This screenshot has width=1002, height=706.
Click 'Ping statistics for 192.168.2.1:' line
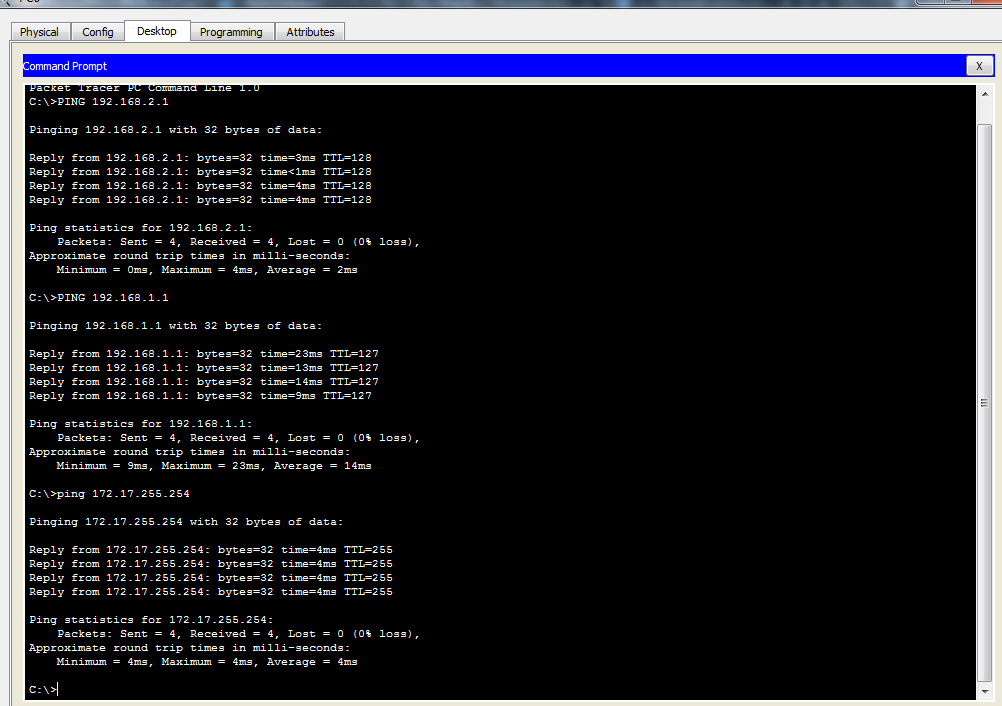click(x=141, y=228)
